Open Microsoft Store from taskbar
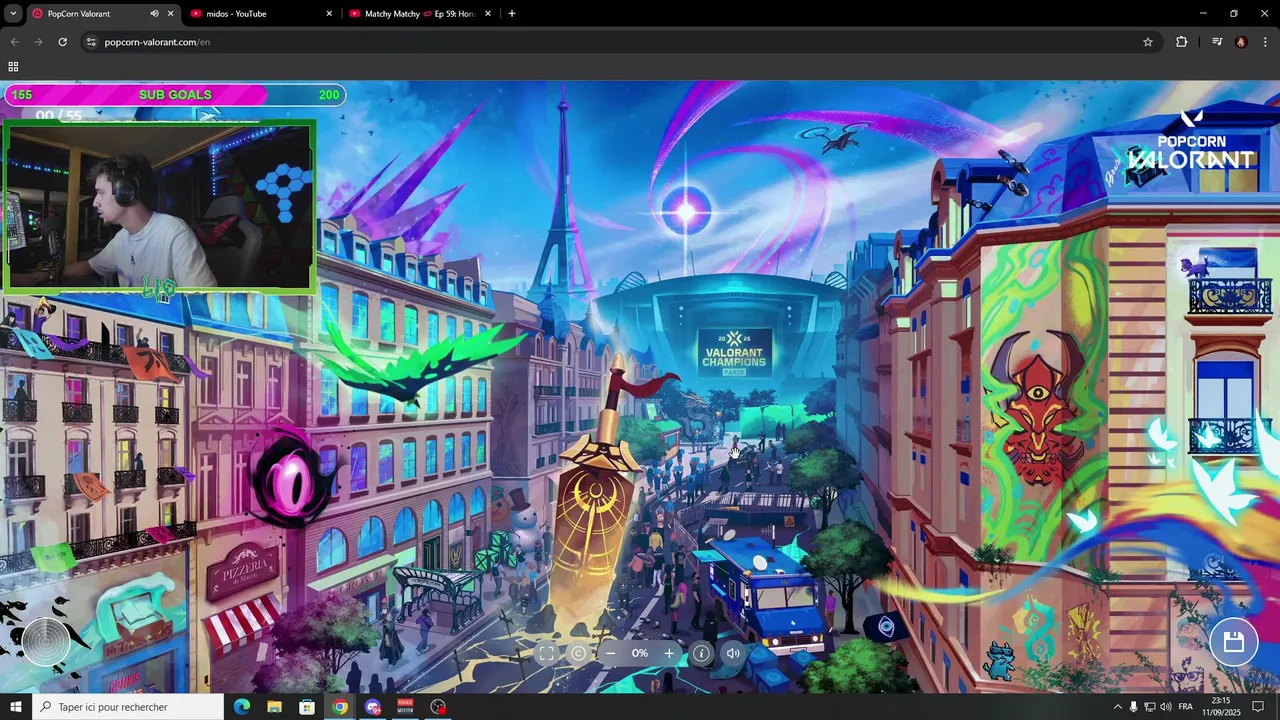Image resolution: width=1280 pixels, height=720 pixels. [307, 707]
